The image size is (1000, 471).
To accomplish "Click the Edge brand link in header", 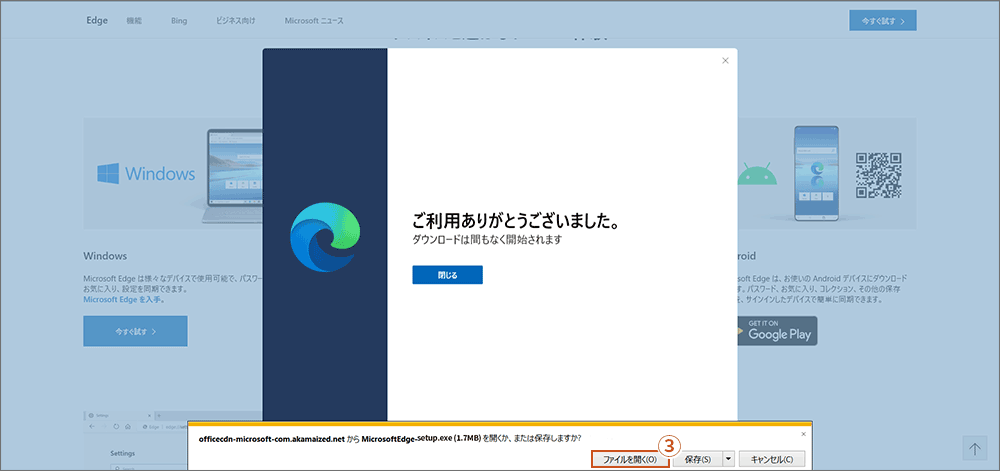I will [x=97, y=20].
